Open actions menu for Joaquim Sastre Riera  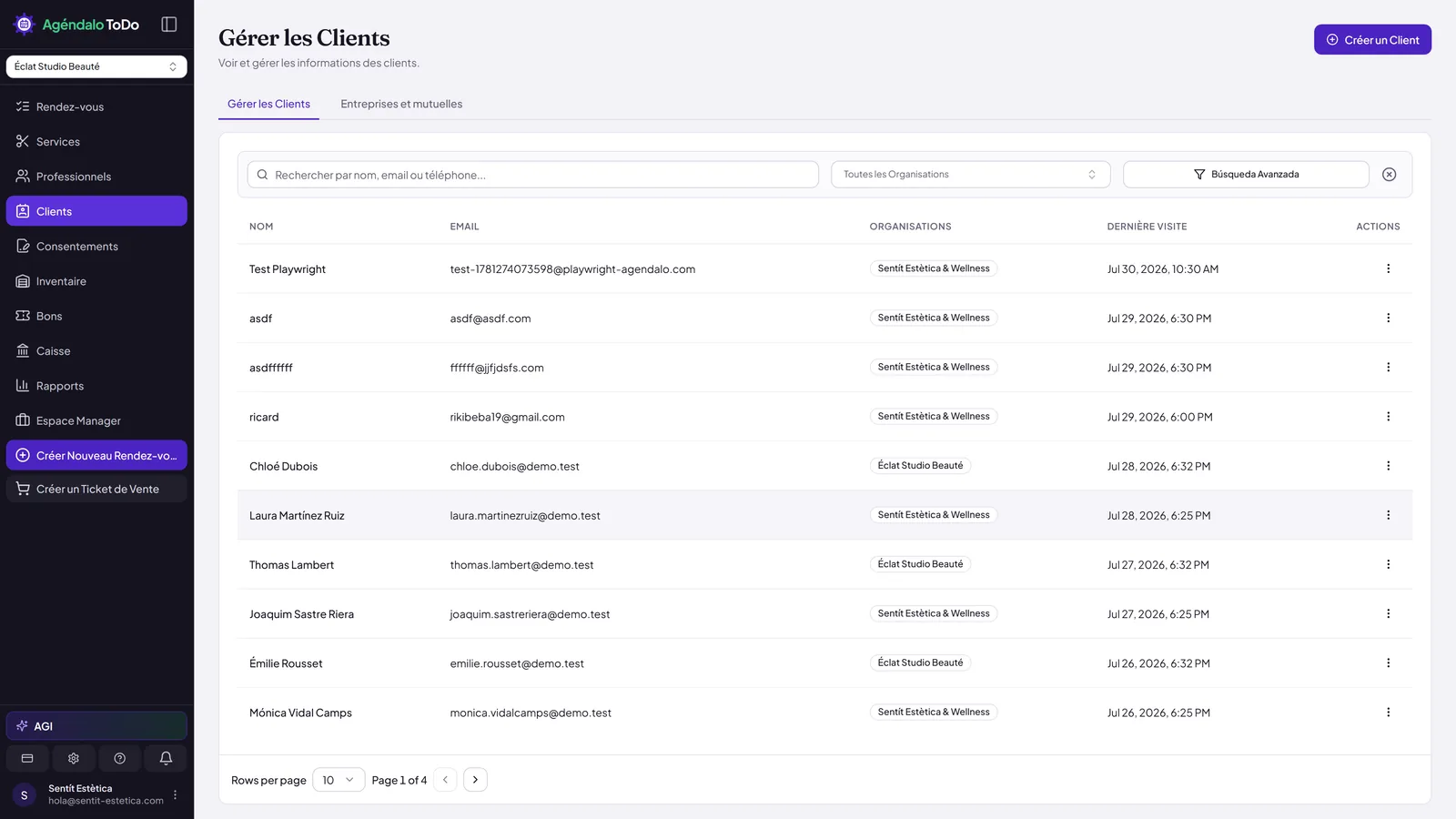(1388, 613)
